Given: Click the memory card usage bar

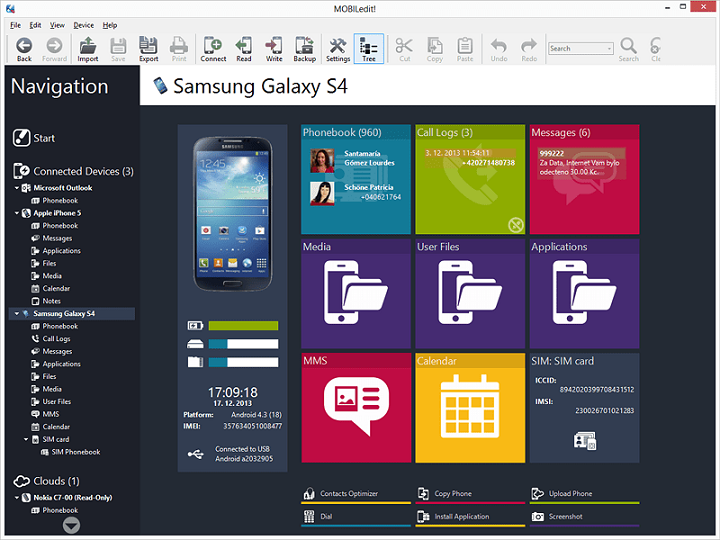Looking at the screenshot, I should 243,362.
